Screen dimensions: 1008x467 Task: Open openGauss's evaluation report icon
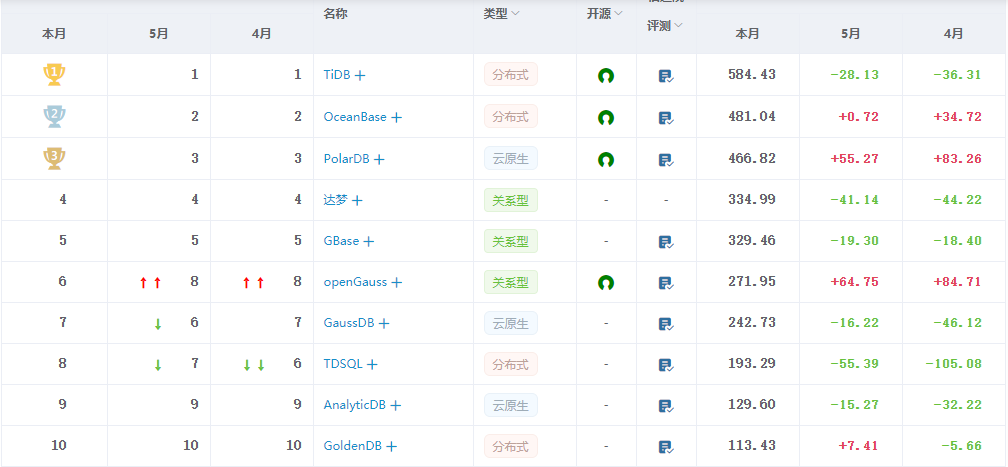(666, 283)
